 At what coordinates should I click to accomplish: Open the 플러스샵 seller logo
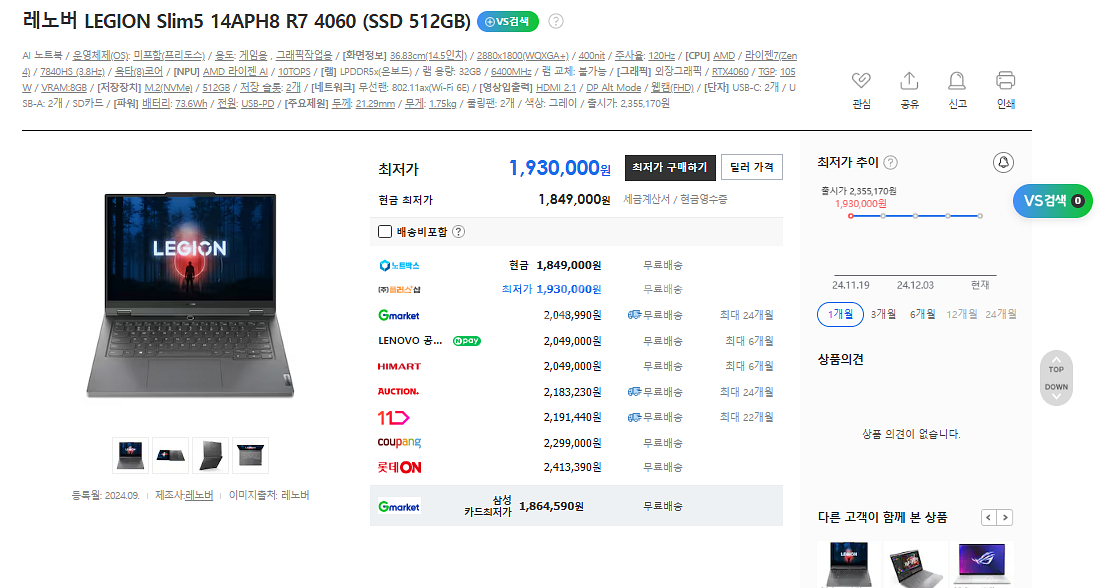398,289
